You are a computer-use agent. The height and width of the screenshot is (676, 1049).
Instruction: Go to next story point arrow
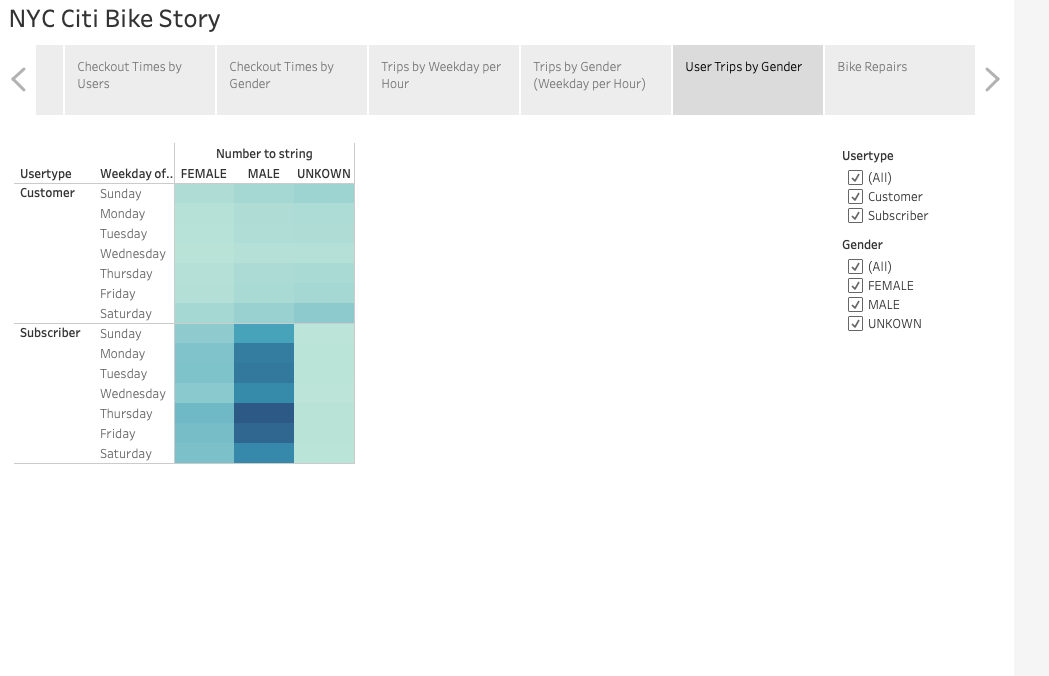point(992,80)
